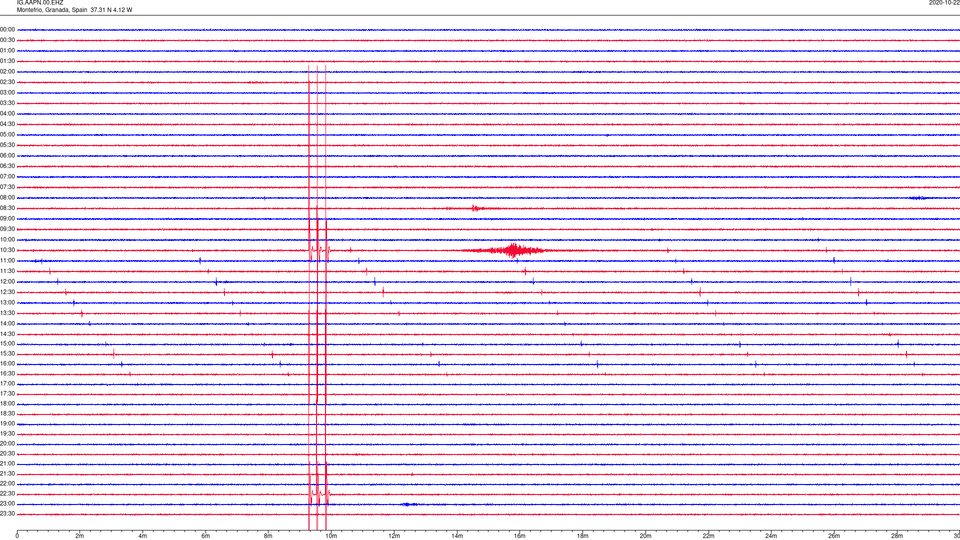This screenshot has height=540, width=960.
Task: Select the 09:00 trace time label
Action: [x=7, y=219]
